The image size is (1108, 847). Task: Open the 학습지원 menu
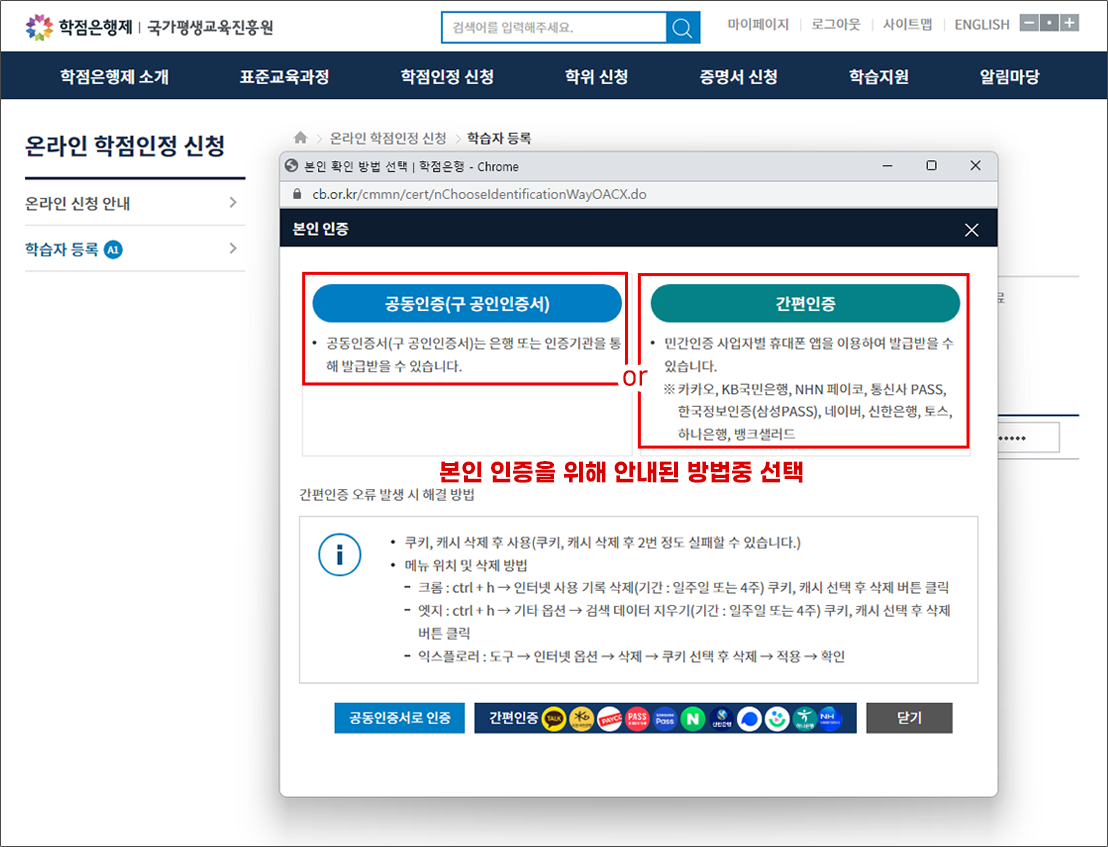point(878,76)
